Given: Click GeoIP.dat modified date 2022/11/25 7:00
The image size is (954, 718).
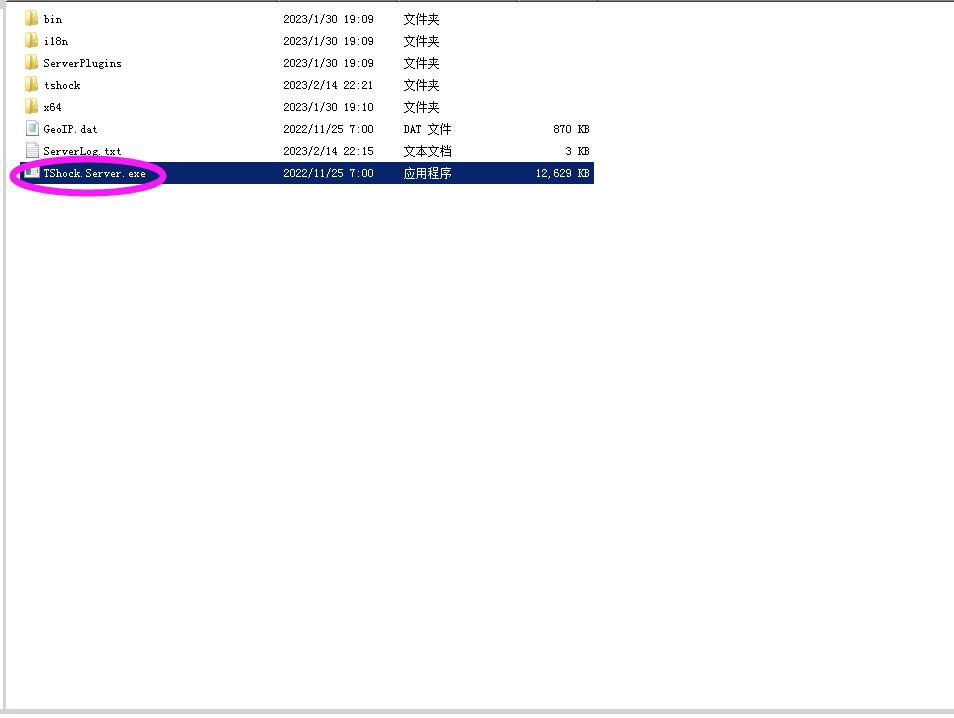Looking at the screenshot, I should coord(328,129).
